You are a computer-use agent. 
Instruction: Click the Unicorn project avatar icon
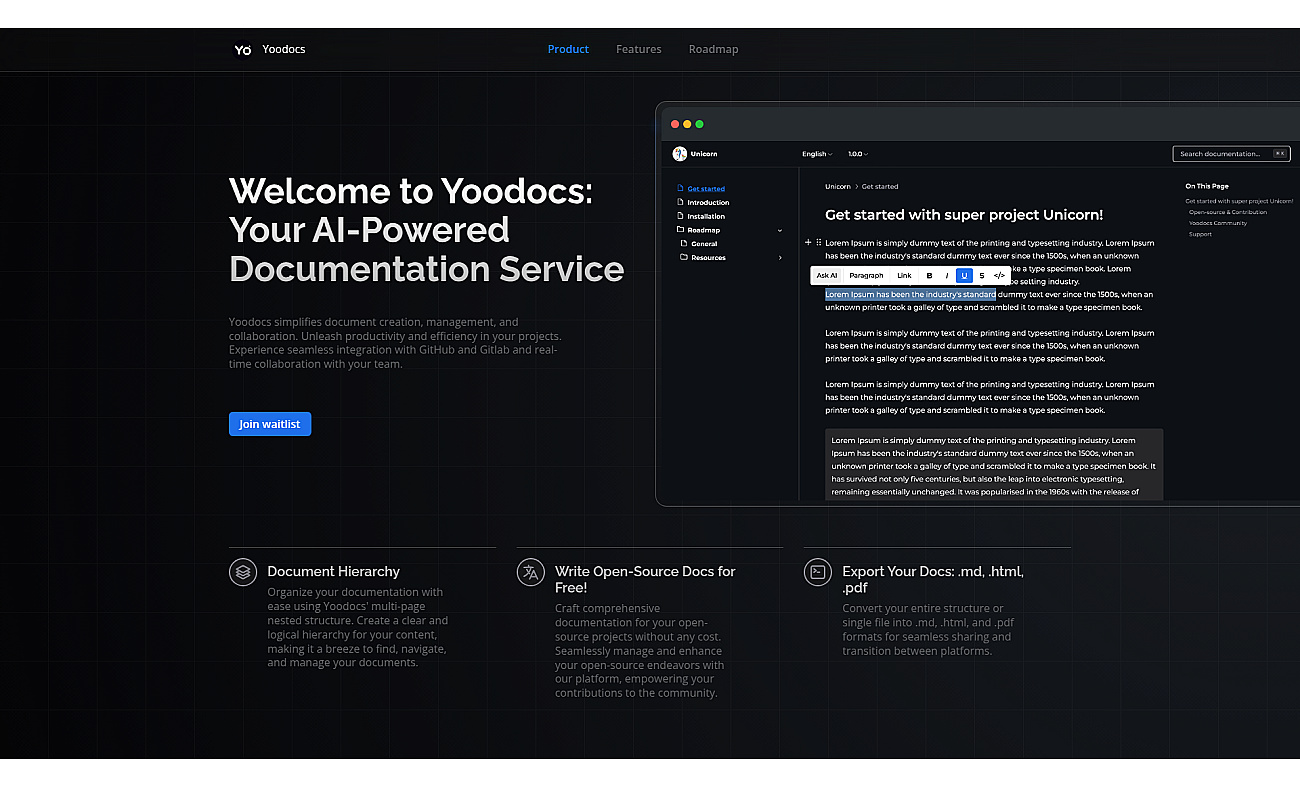(x=680, y=154)
